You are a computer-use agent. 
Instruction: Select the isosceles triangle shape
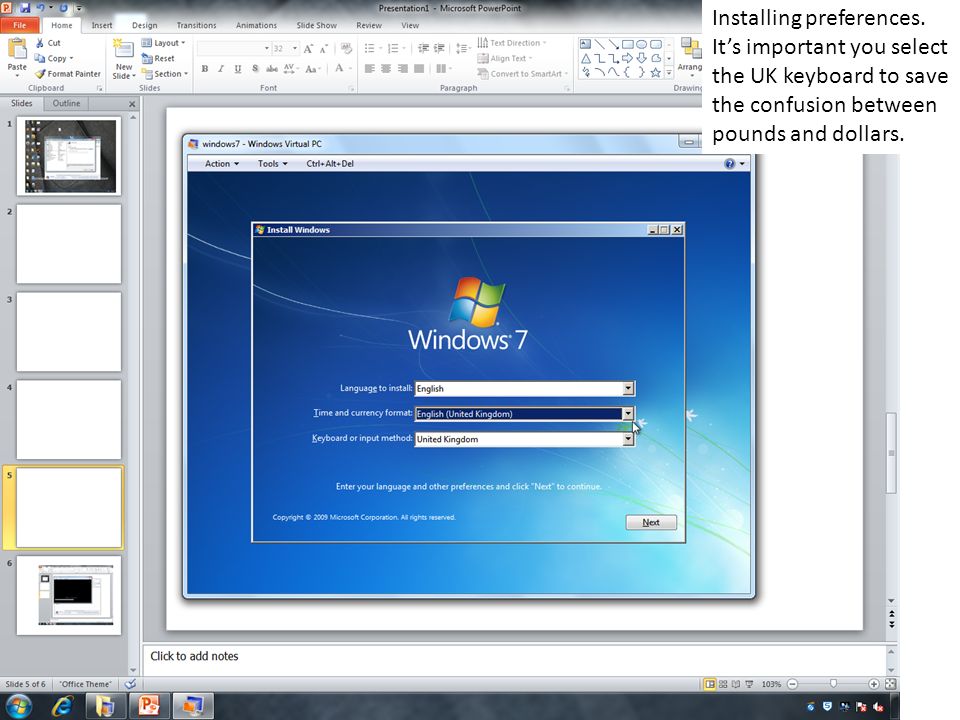pos(585,58)
